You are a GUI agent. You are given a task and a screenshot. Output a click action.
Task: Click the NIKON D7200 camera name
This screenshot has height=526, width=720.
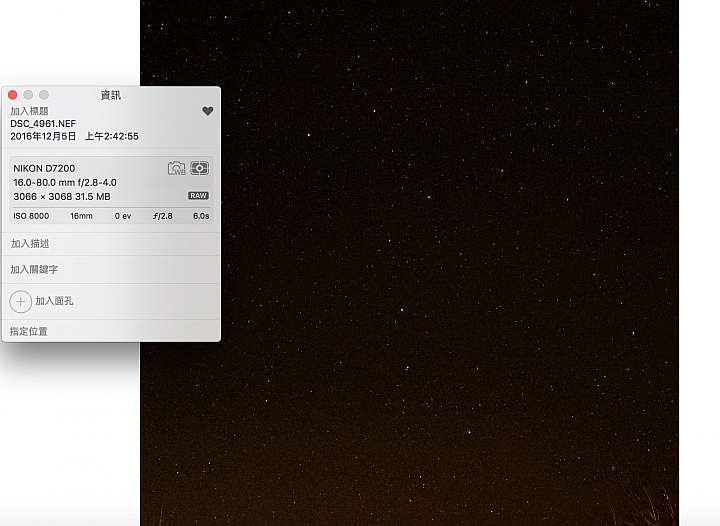point(44,168)
